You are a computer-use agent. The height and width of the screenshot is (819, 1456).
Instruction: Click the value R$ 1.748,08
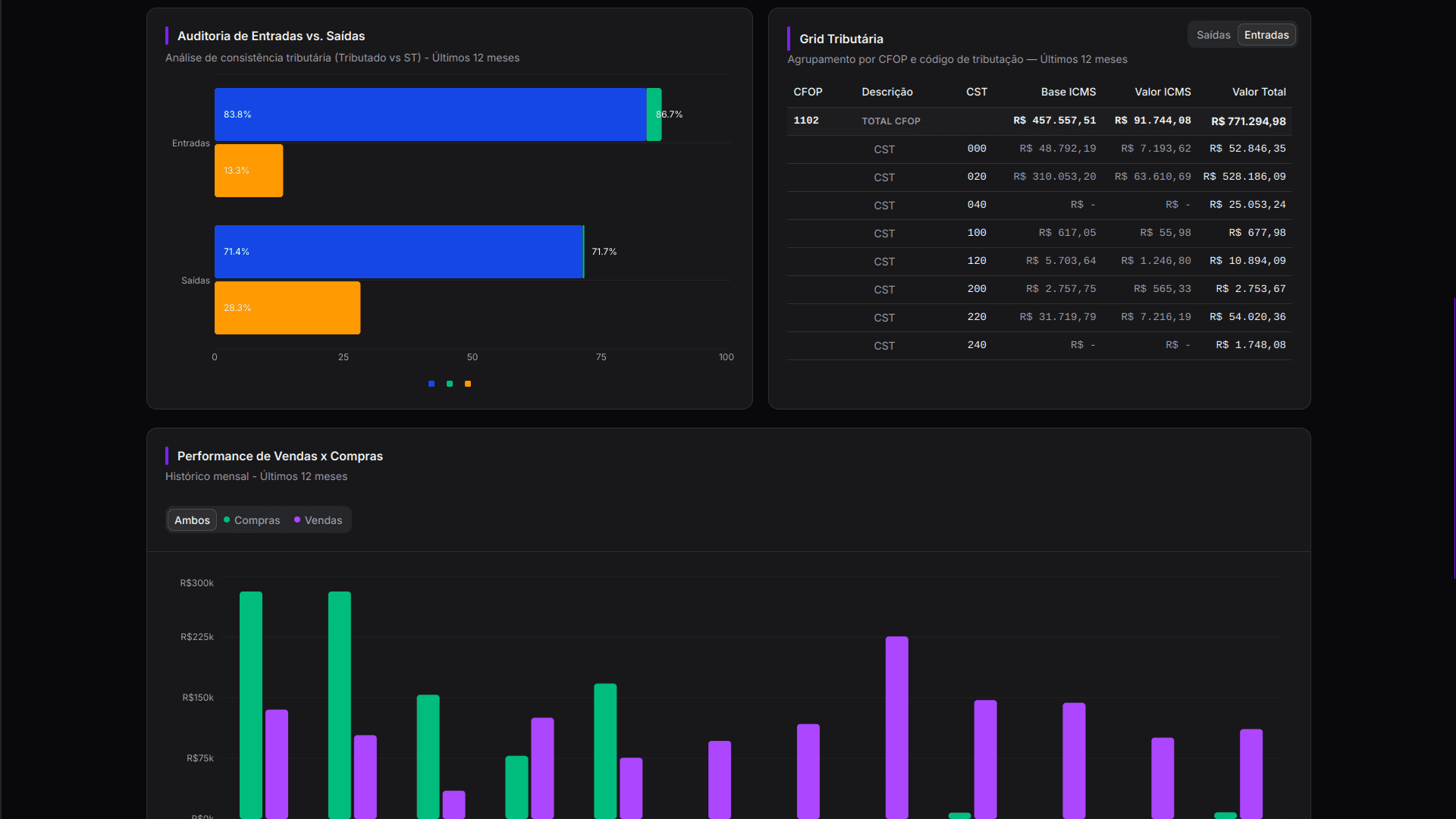tap(1250, 345)
